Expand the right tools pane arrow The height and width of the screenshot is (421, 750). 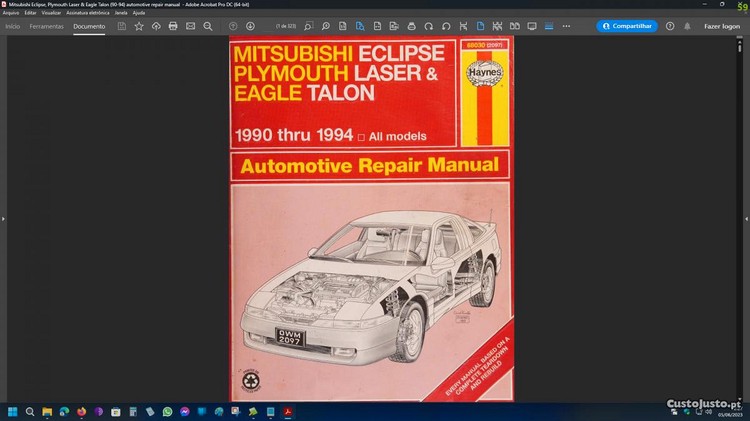pos(745,217)
